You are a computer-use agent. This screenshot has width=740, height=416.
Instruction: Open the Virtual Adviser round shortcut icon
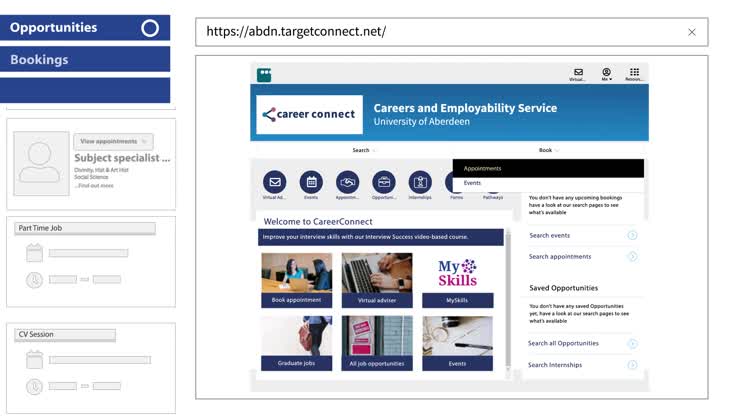tap(275, 182)
